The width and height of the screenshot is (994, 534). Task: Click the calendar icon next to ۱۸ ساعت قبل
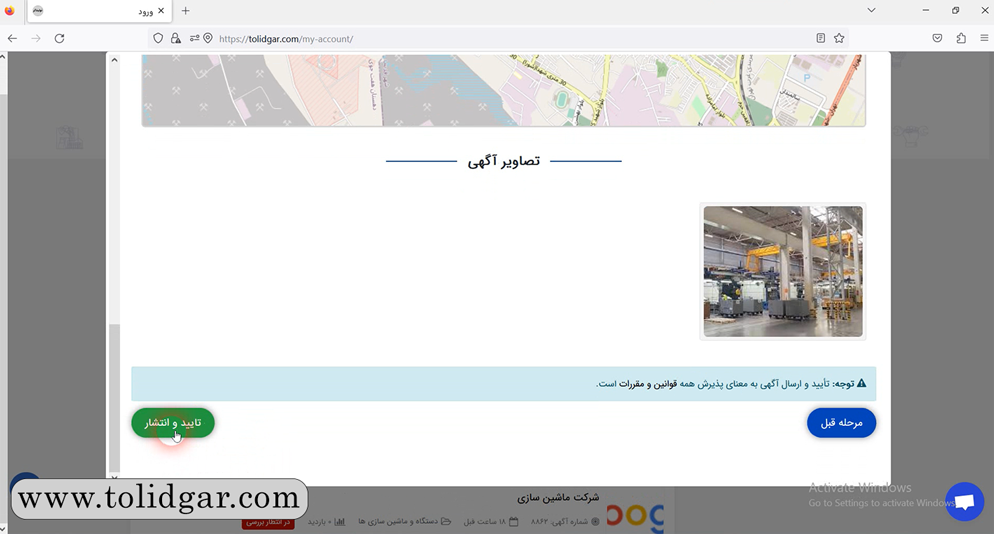click(514, 522)
